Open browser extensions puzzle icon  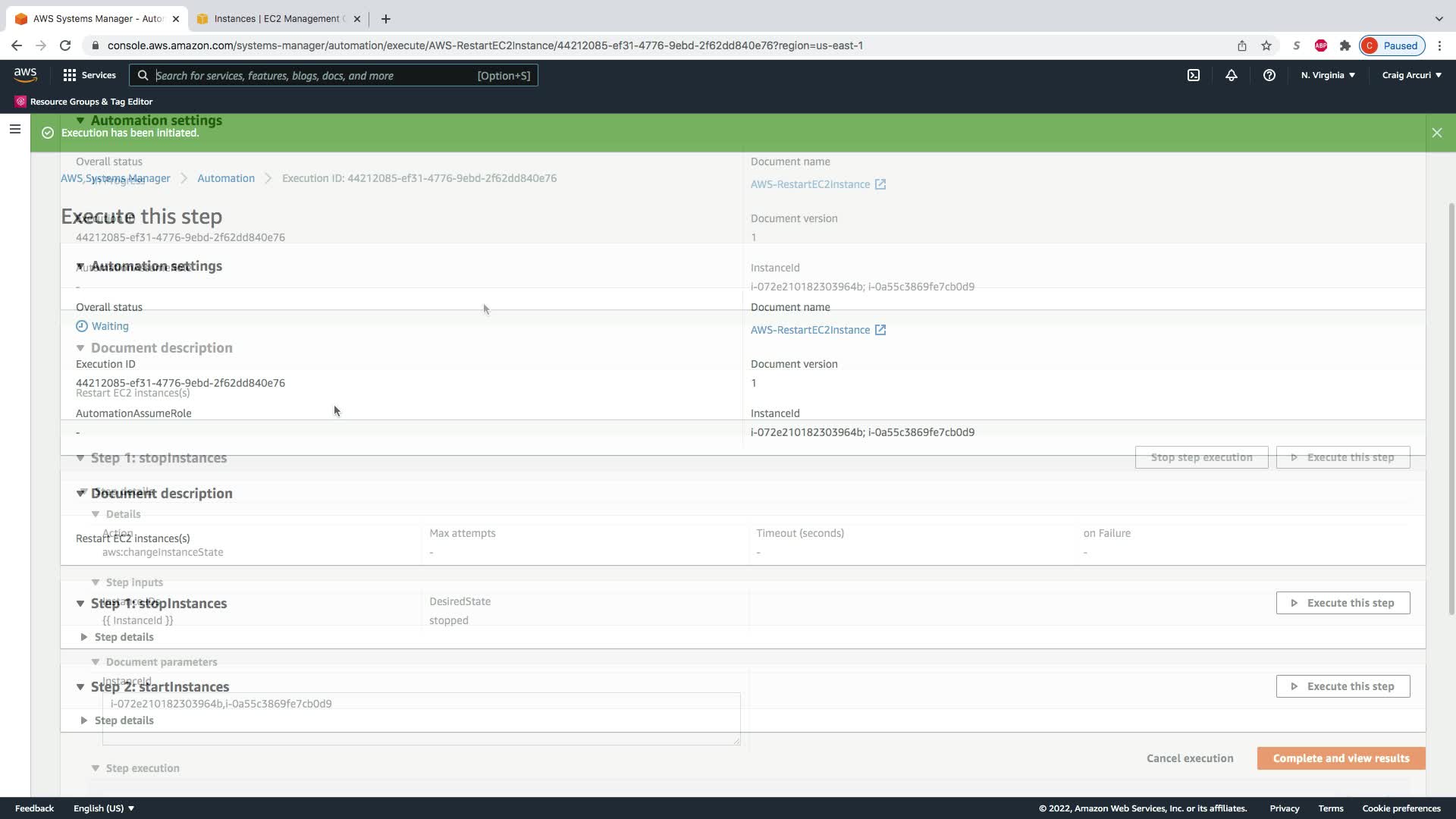click(x=1345, y=45)
